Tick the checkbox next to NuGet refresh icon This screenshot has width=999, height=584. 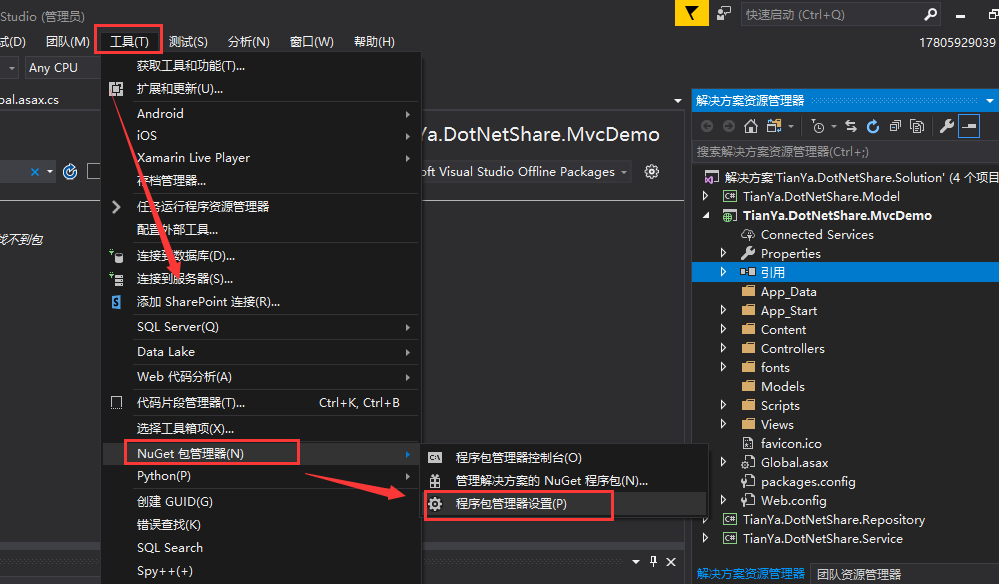click(94, 171)
